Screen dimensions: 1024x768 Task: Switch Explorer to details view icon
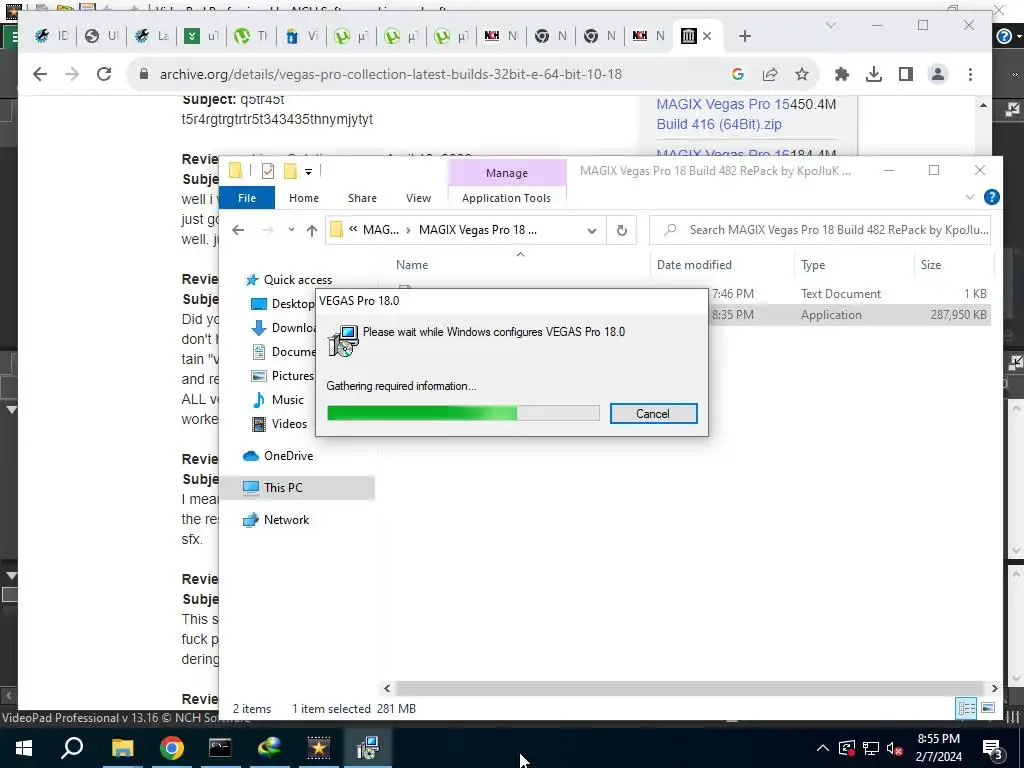[966, 709]
